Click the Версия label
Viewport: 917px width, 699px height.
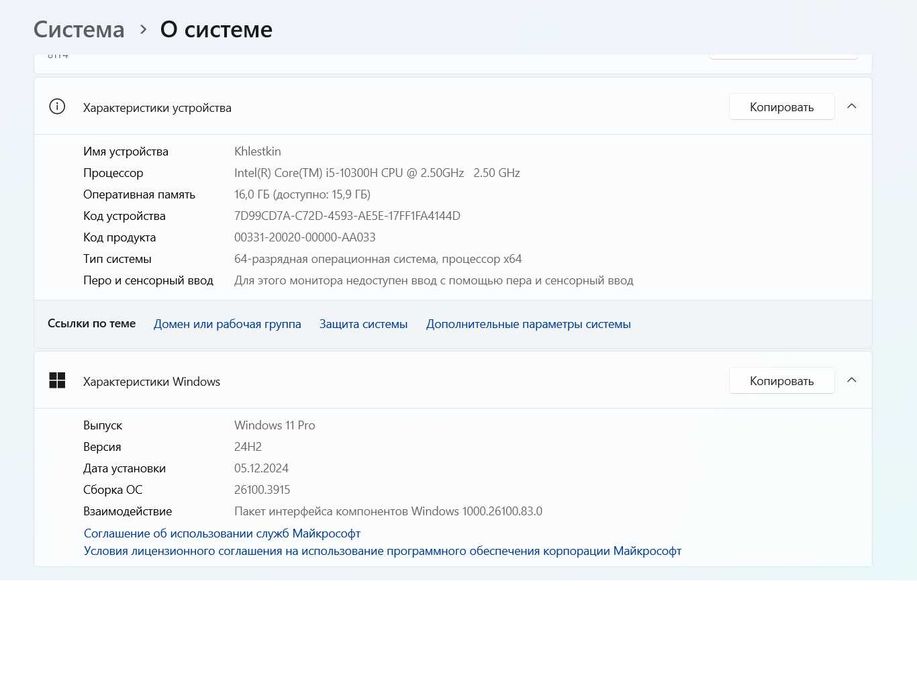point(102,447)
